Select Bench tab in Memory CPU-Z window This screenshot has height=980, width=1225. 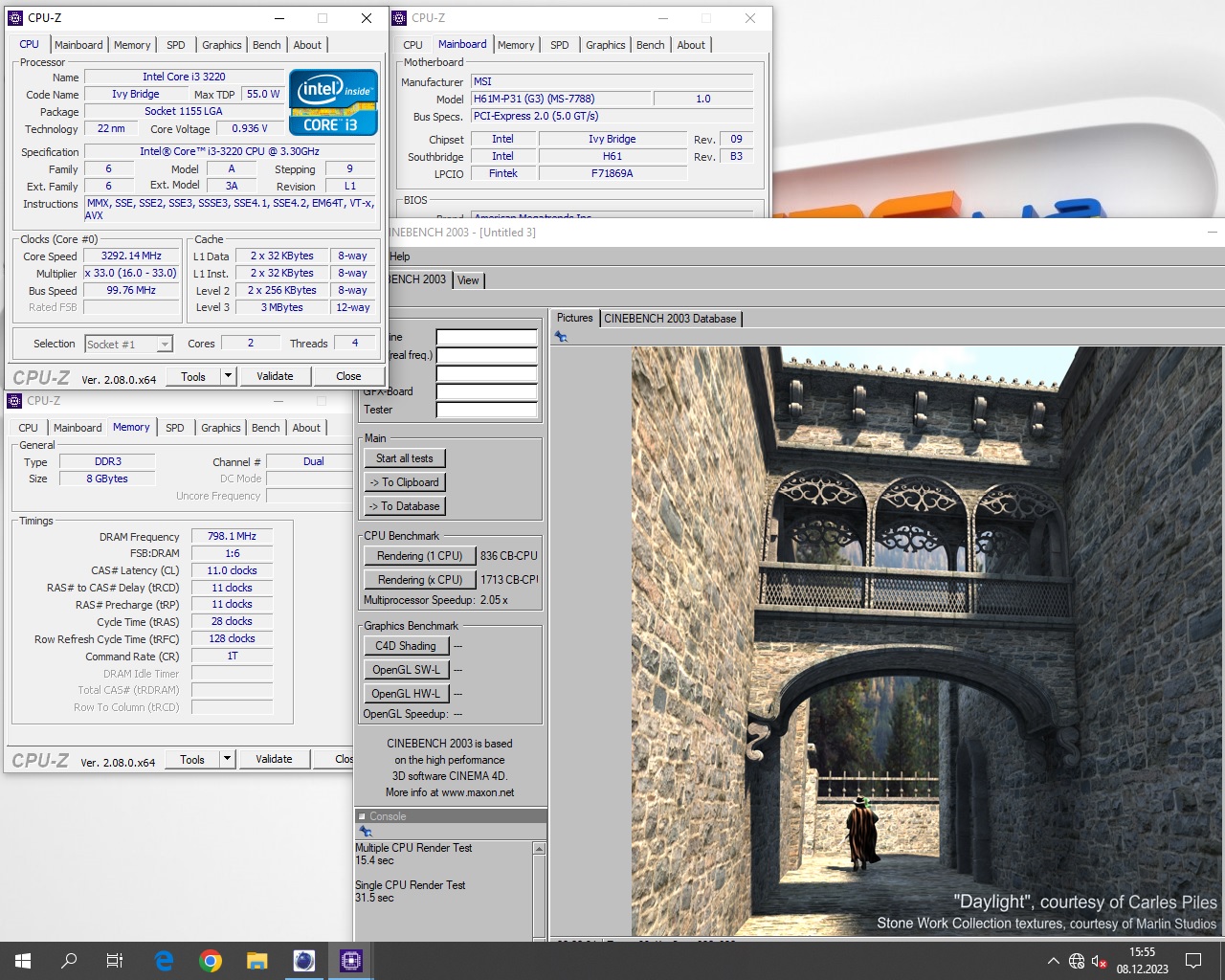point(266,428)
